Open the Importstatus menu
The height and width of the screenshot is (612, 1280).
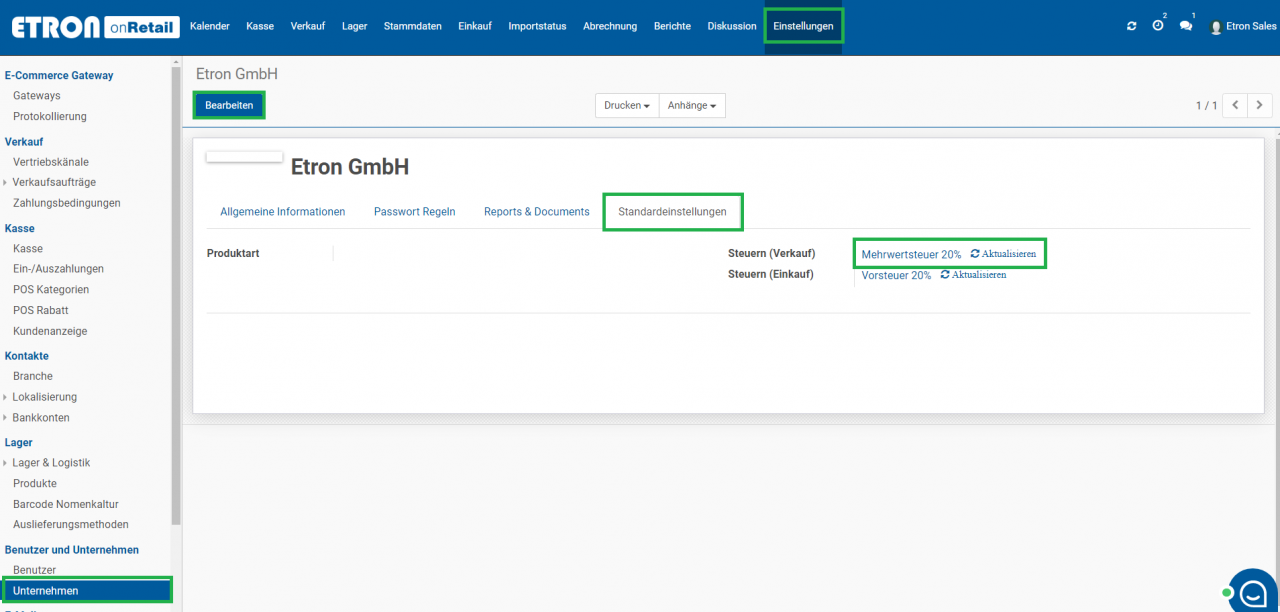(537, 27)
